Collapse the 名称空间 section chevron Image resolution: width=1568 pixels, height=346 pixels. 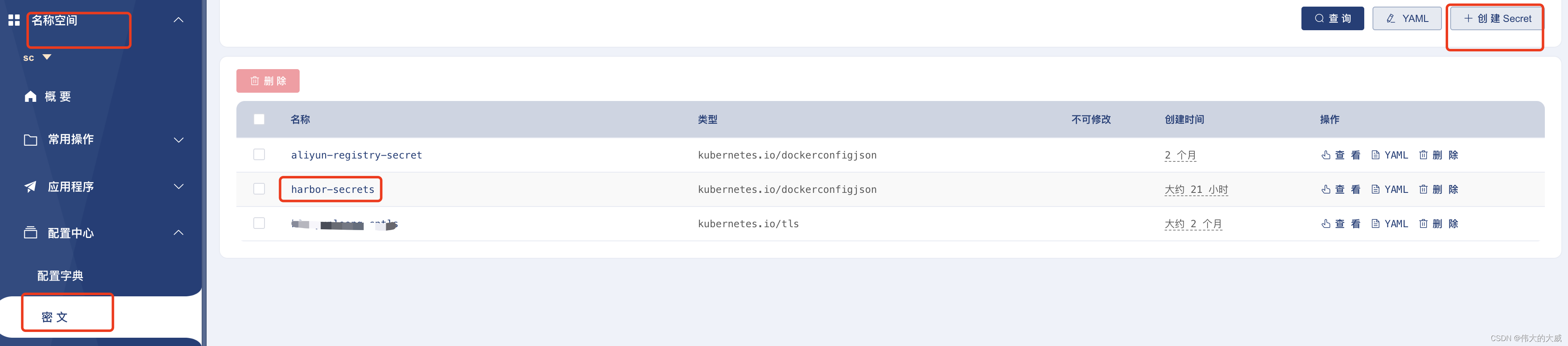click(x=178, y=19)
